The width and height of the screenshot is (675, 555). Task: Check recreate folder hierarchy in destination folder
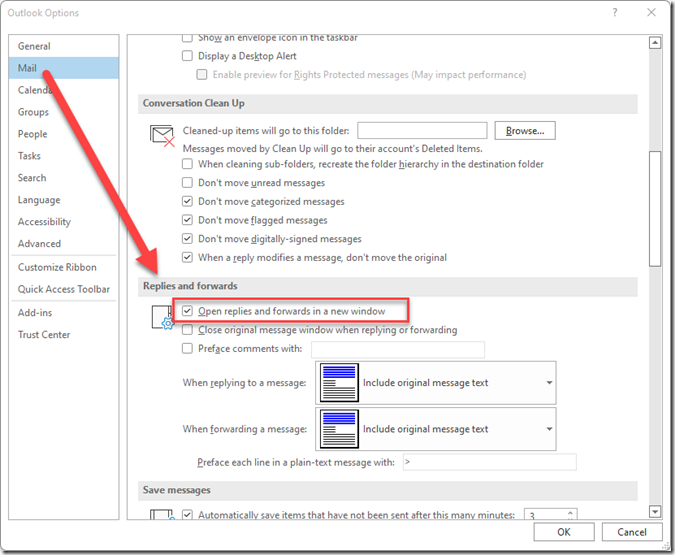187,164
